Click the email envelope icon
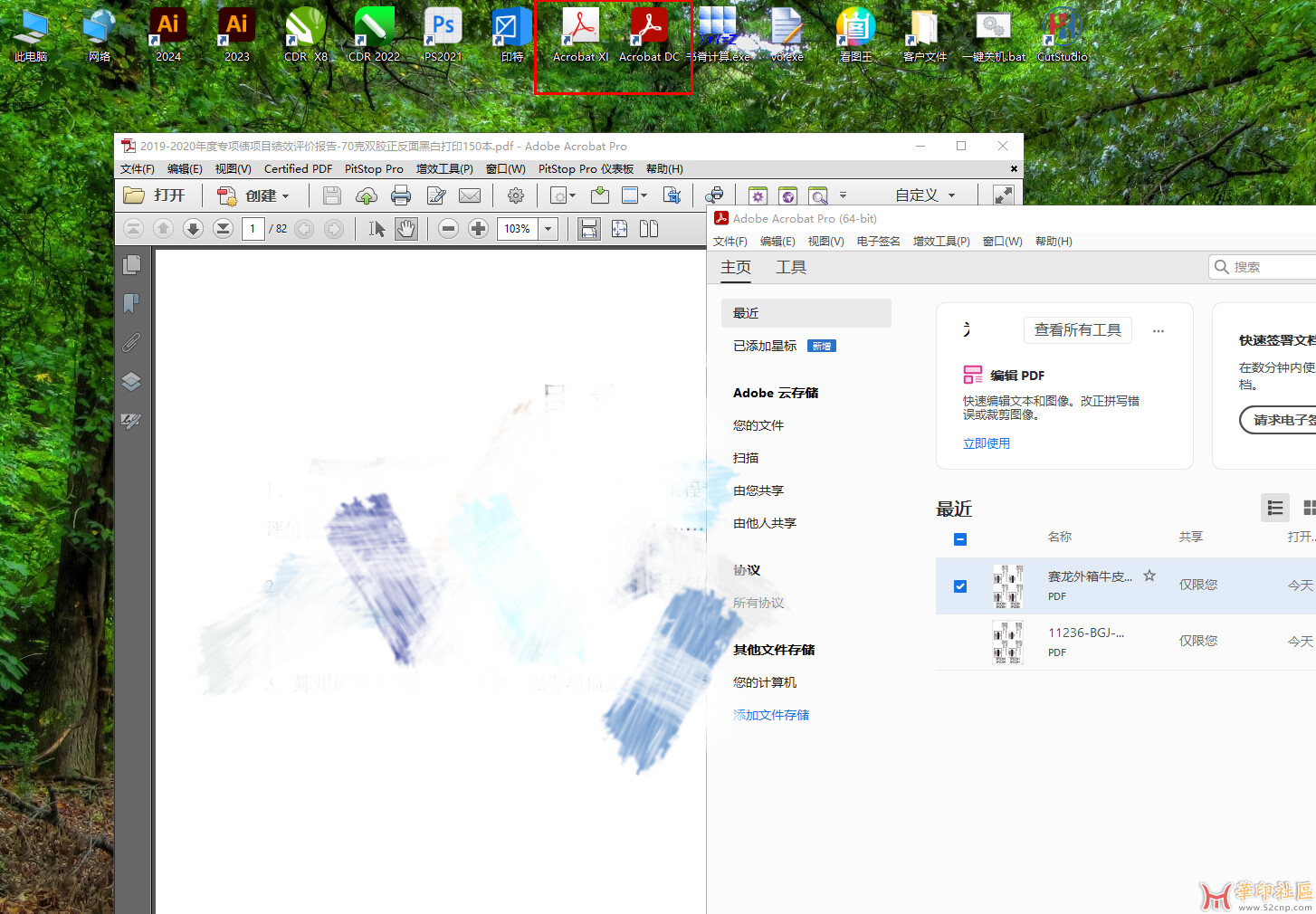This screenshot has height=914, width=1316. [x=470, y=195]
